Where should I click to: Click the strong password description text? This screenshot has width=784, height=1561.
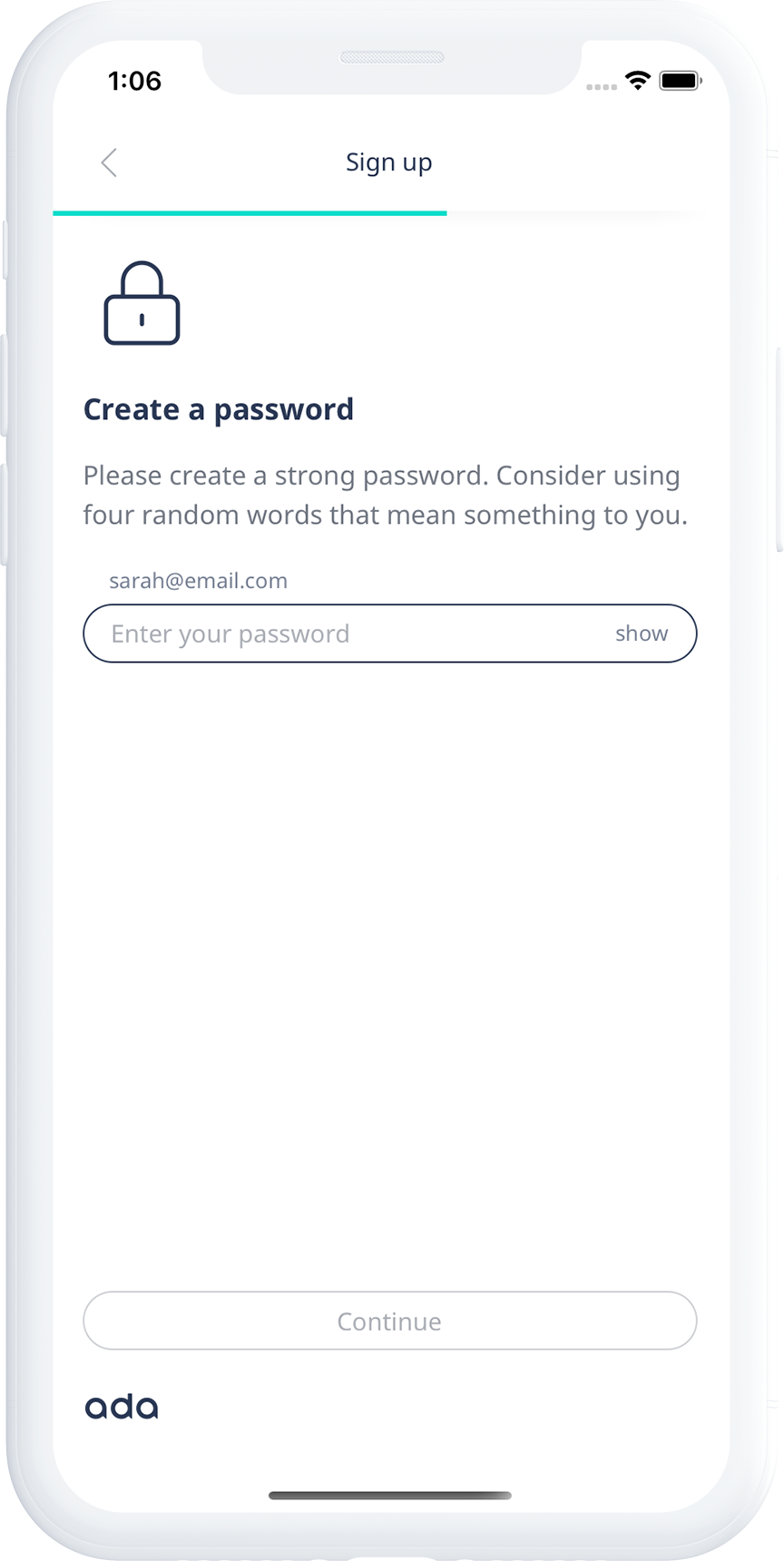385,495
